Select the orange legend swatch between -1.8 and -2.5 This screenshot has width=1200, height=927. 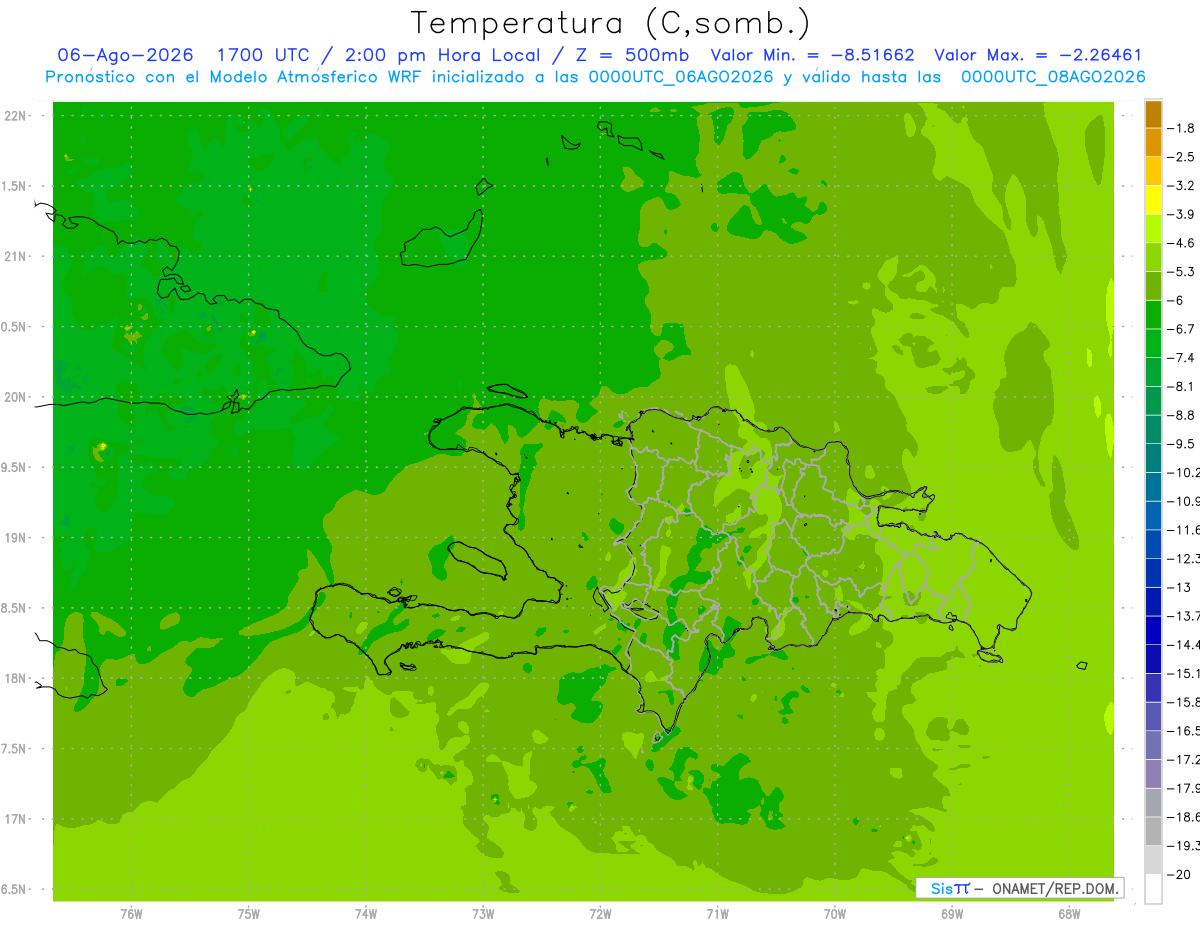coord(1153,142)
